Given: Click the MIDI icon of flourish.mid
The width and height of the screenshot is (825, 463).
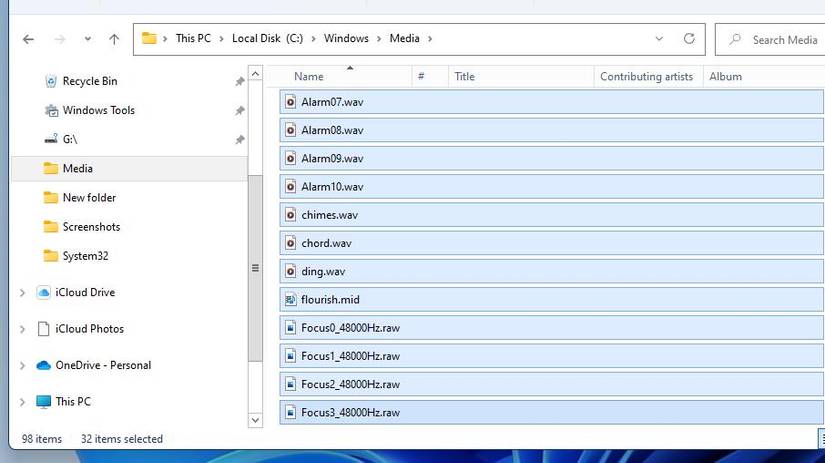Looking at the screenshot, I should (290, 299).
